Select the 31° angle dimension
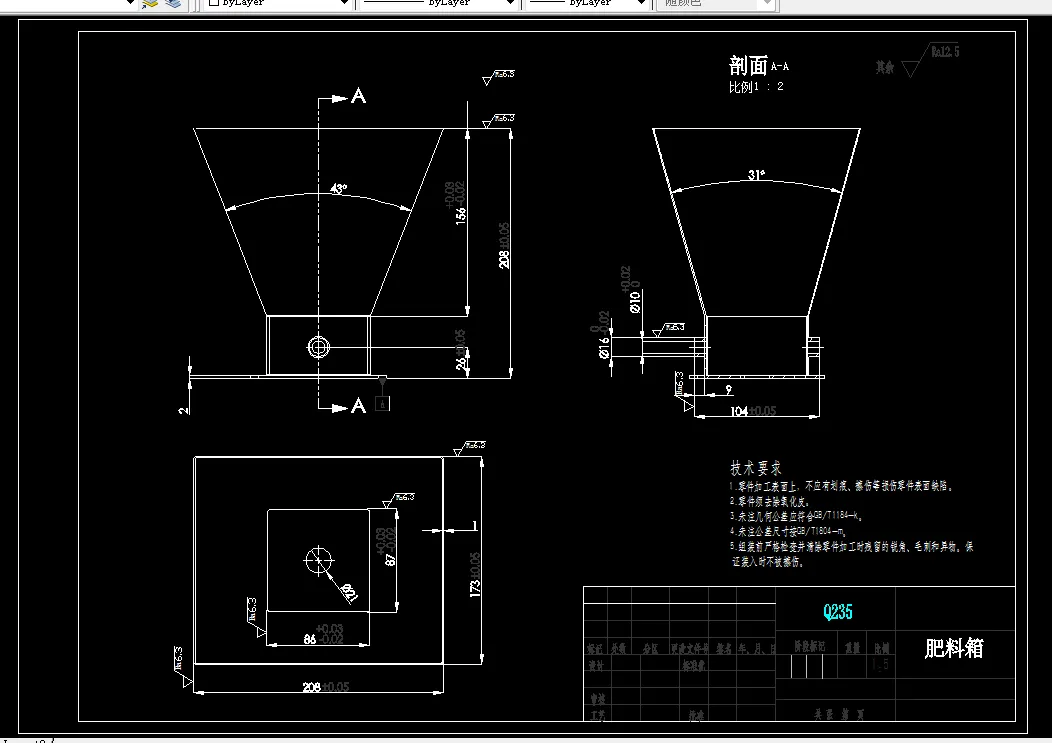The width and height of the screenshot is (1052, 743). coord(756,175)
